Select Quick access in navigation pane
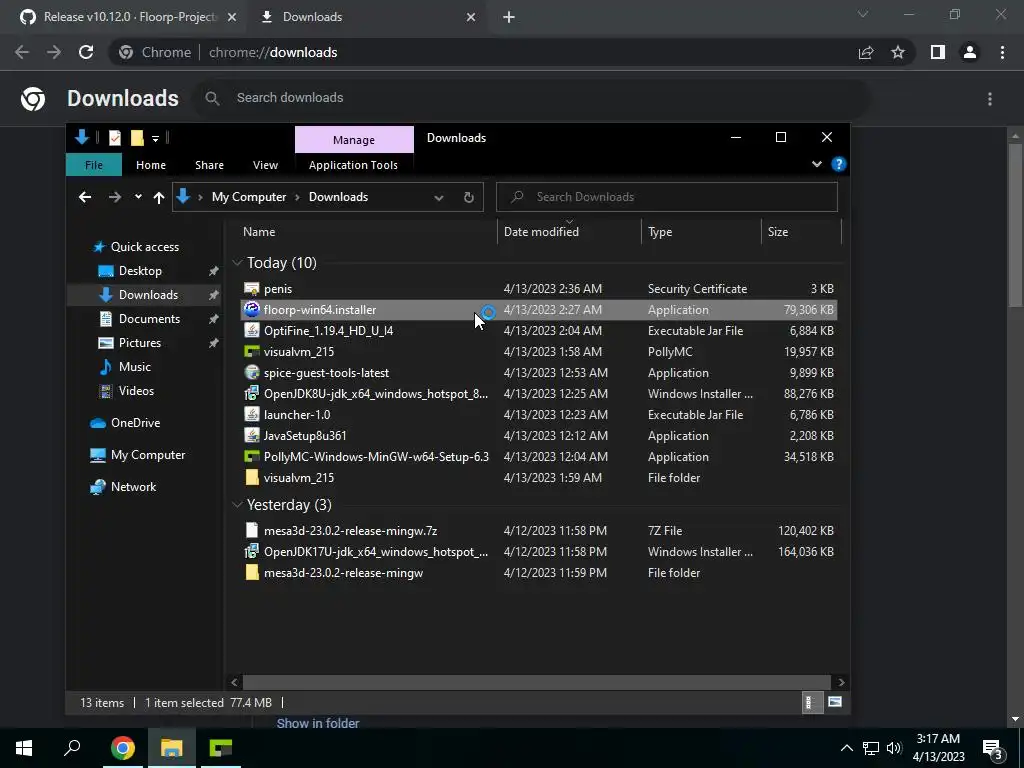The height and width of the screenshot is (768, 1024). click(144, 247)
